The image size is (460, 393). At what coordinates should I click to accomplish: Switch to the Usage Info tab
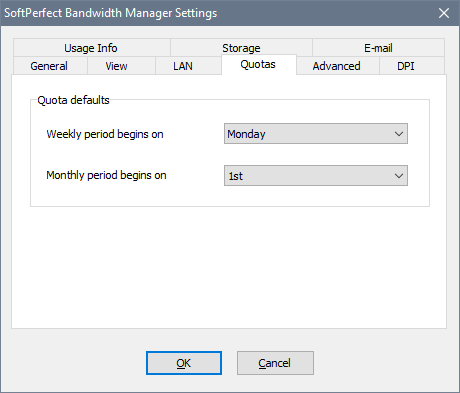pos(92,48)
